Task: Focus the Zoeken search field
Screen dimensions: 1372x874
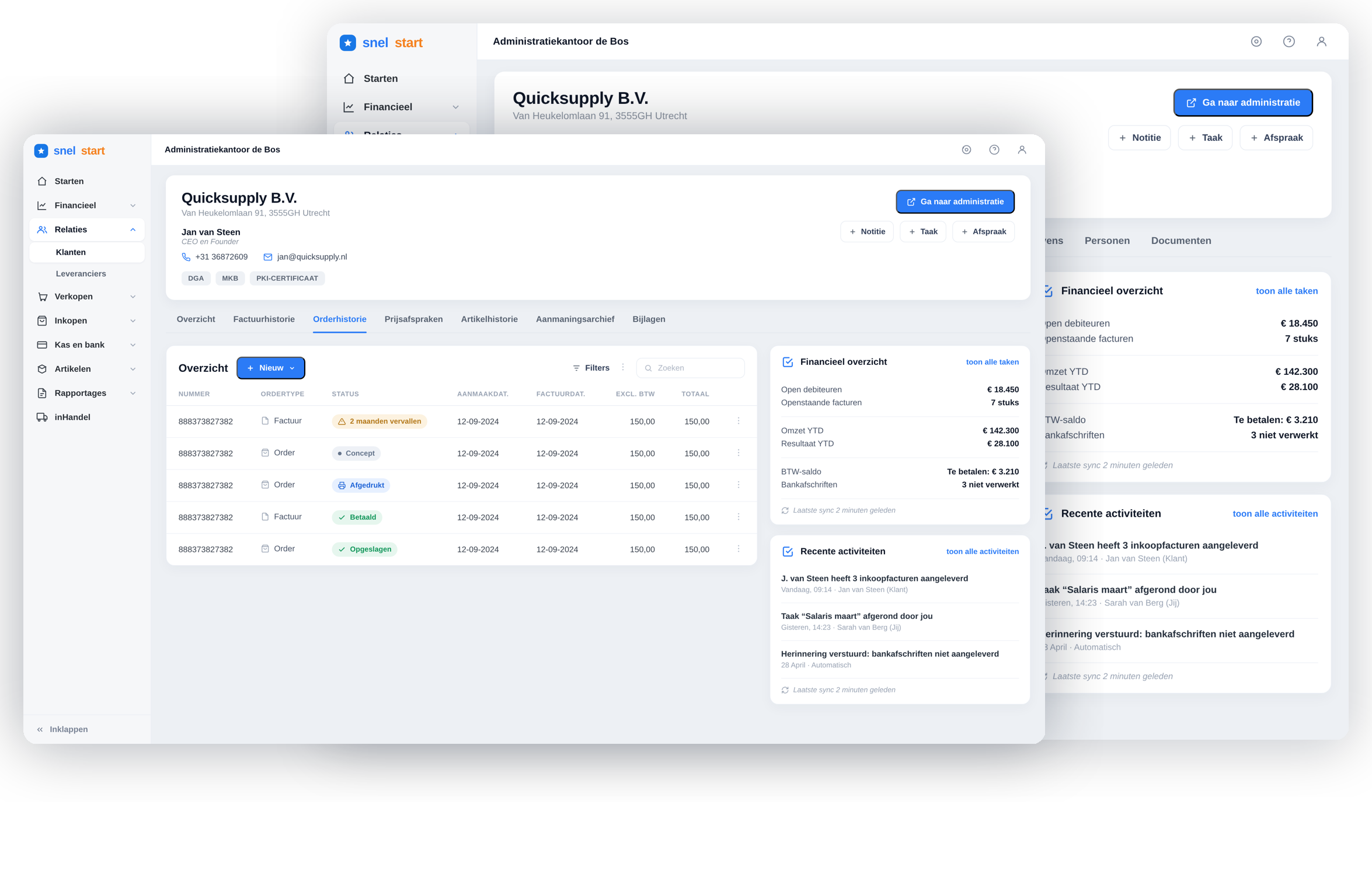Action: [691, 368]
